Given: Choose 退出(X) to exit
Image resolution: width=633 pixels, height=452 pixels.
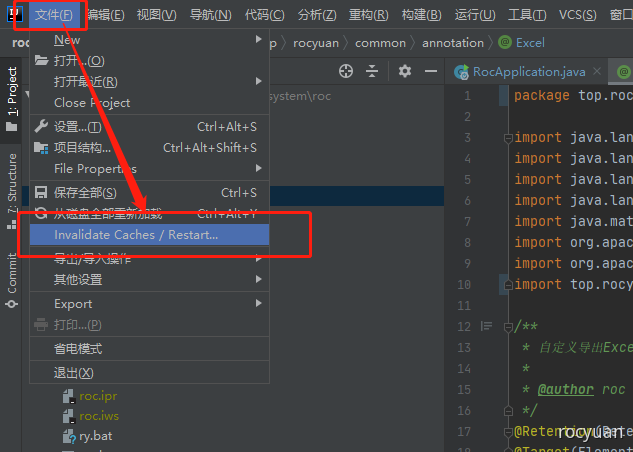Looking at the screenshot, I should pos(149,372).
